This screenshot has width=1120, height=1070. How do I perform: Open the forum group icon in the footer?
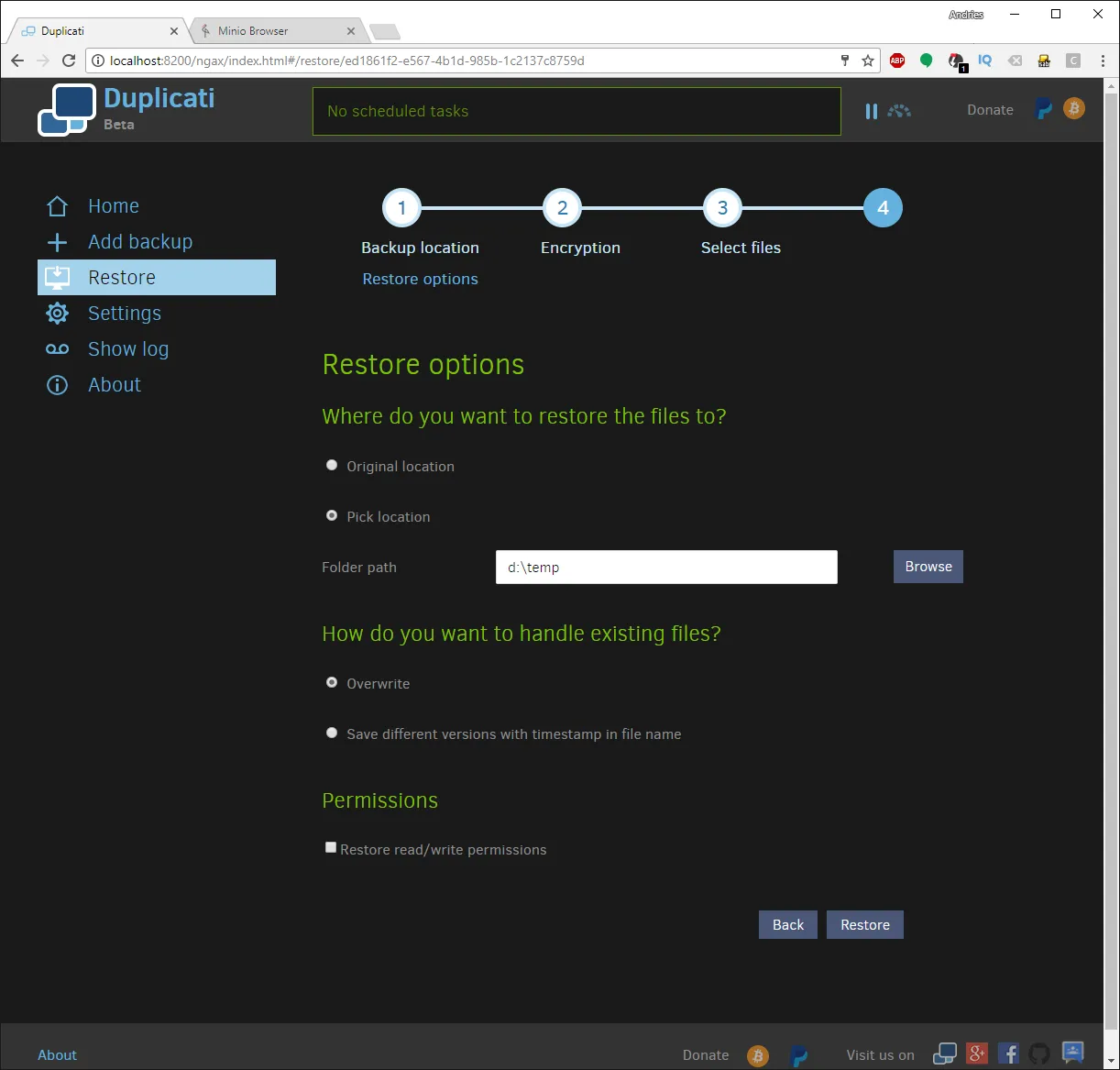1072,1053
